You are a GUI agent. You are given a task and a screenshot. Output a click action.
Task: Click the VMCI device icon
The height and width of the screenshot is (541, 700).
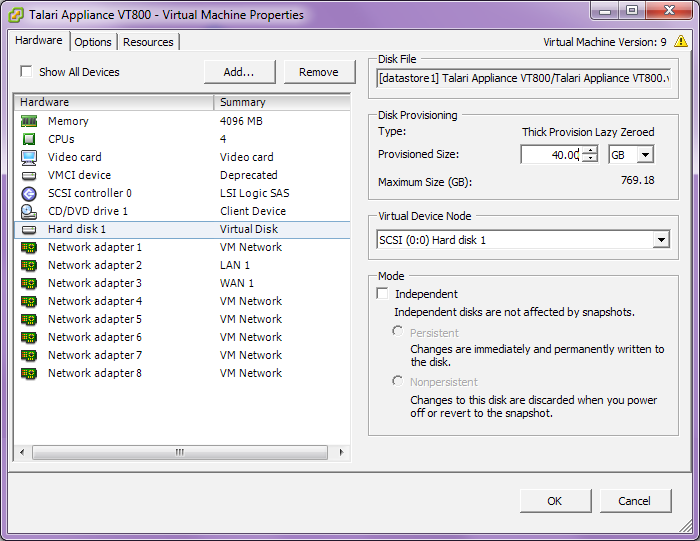coord(29,175)
